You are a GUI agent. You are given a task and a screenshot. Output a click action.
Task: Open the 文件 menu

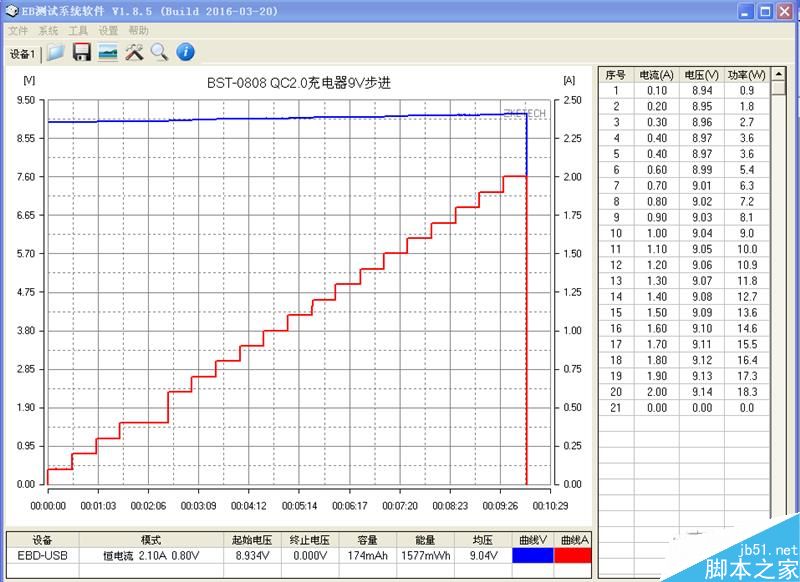click(x=18, y=31)
